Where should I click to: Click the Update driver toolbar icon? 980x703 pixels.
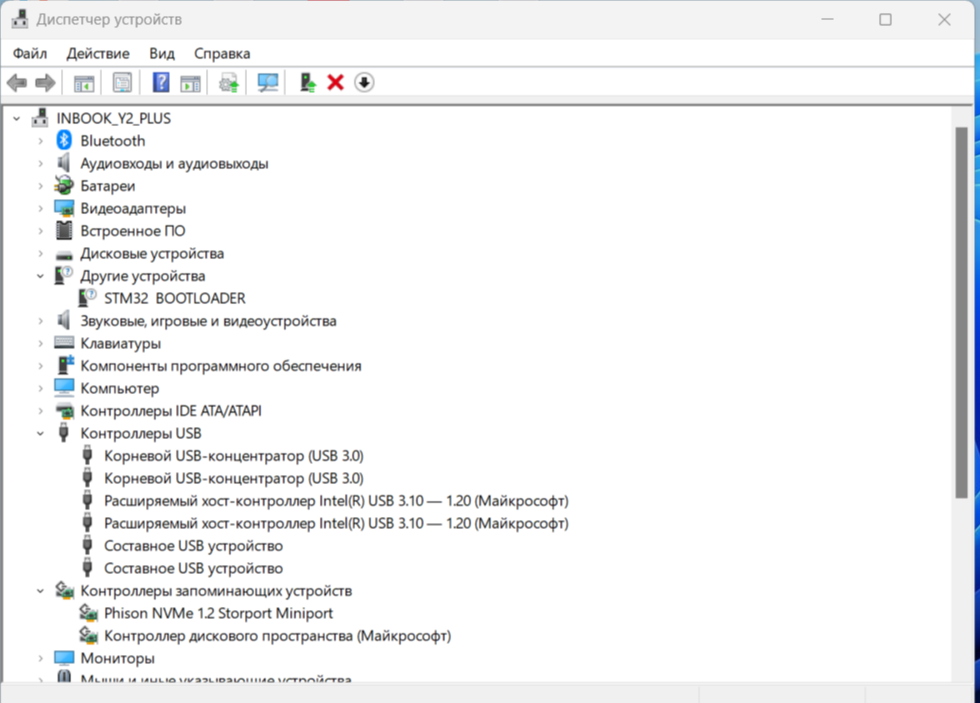pyautogui.click(x=229, y=82)
